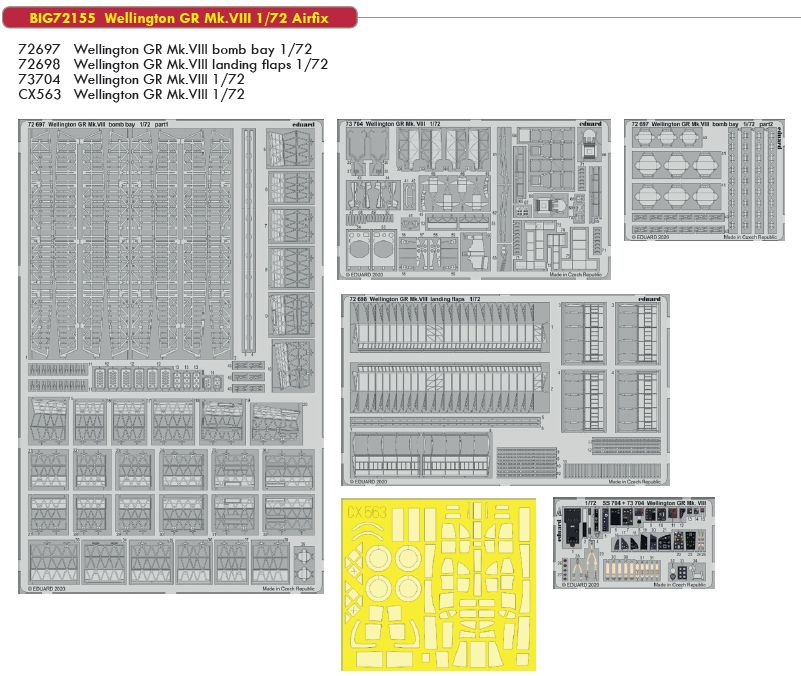Click 'Made in Czech Republic' on the bomb bay part1 fret
This screenshot has height=676, width=801.
click(289, 589)
